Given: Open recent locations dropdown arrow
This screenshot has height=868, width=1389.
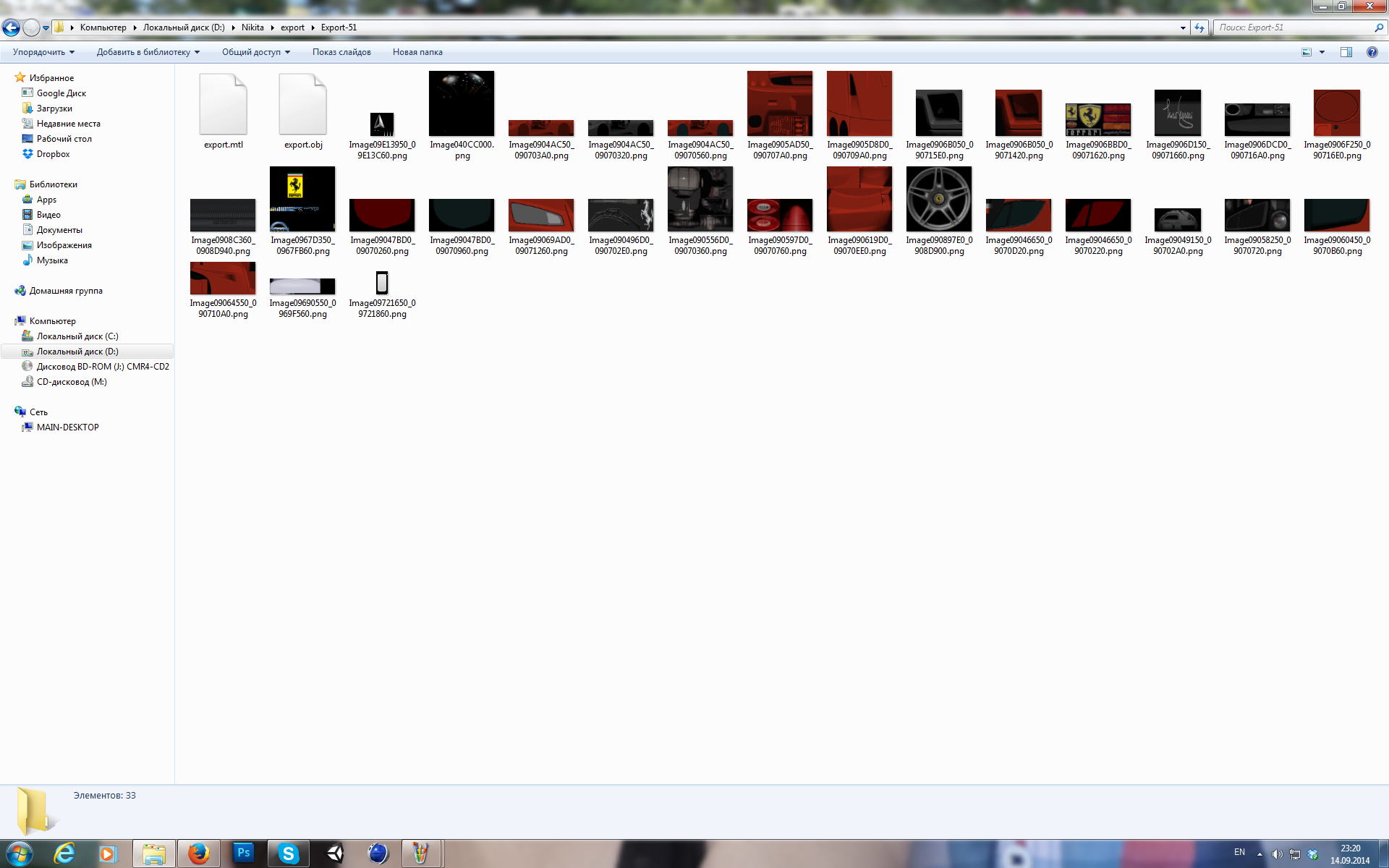Looking at the screenshot, I should (x=46, y=28).
